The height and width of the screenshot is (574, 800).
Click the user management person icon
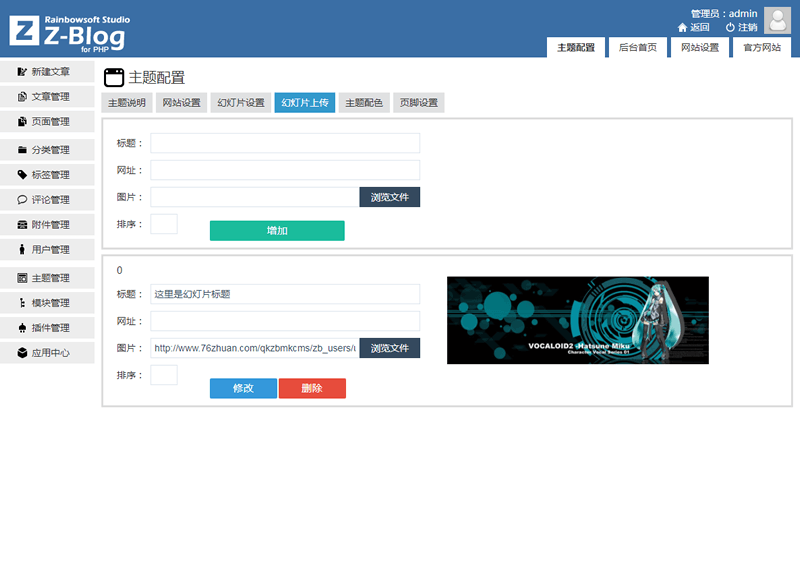pyautogui.click(x=22, y=249)
